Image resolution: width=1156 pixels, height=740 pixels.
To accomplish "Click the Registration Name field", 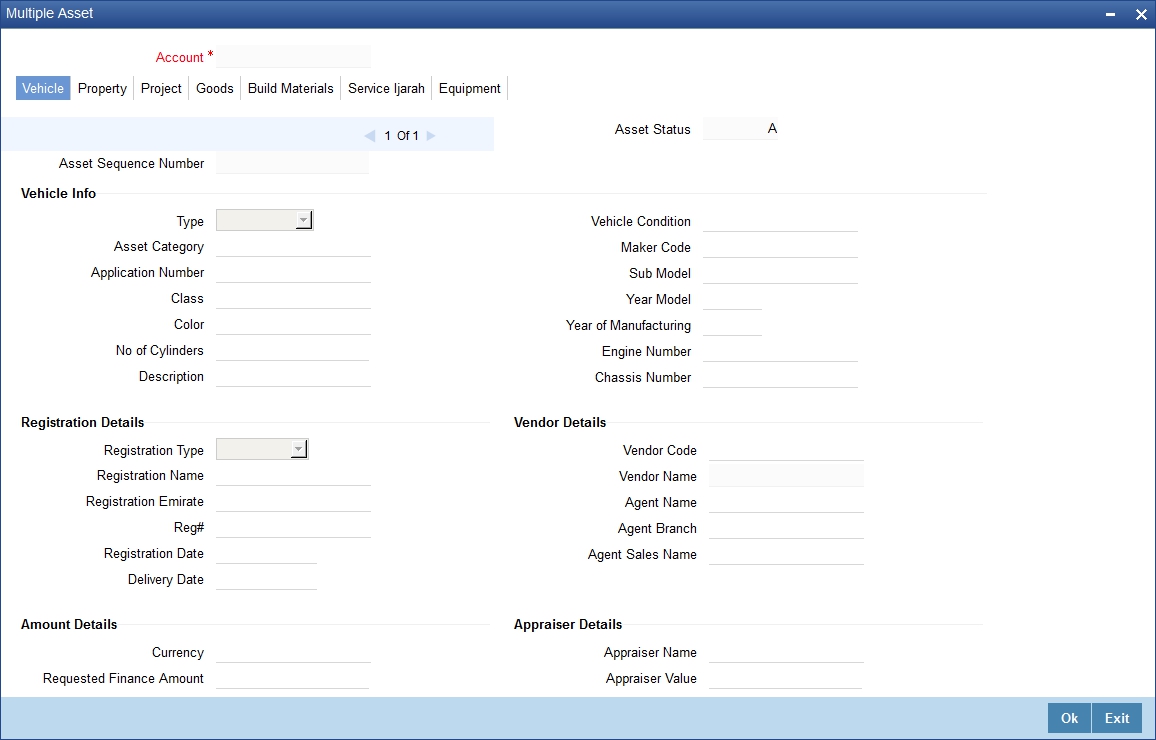I will coord(293,475).
